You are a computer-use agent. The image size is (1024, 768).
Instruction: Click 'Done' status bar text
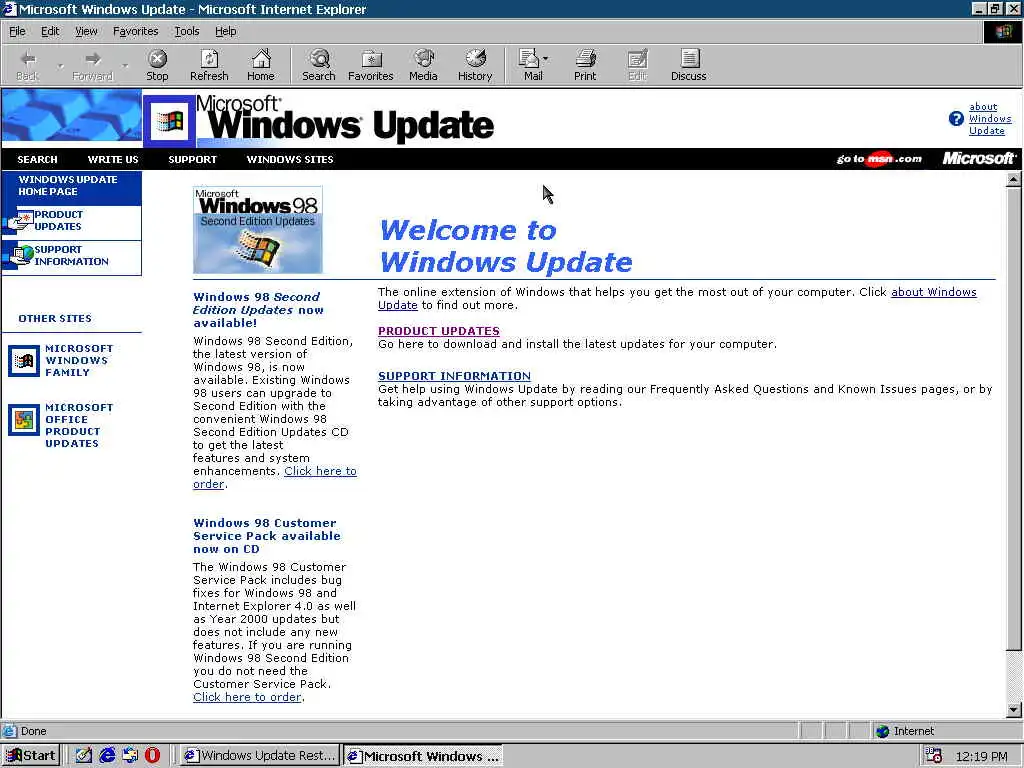pos(33,731)
